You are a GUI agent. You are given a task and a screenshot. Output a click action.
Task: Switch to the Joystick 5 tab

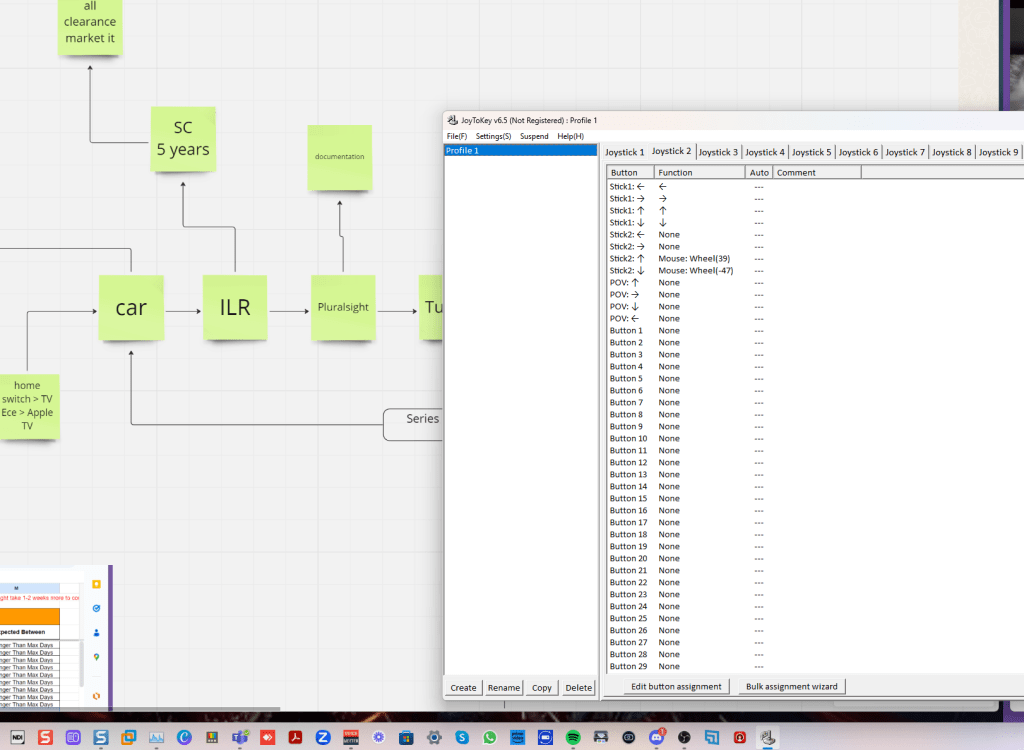[811, 152]
